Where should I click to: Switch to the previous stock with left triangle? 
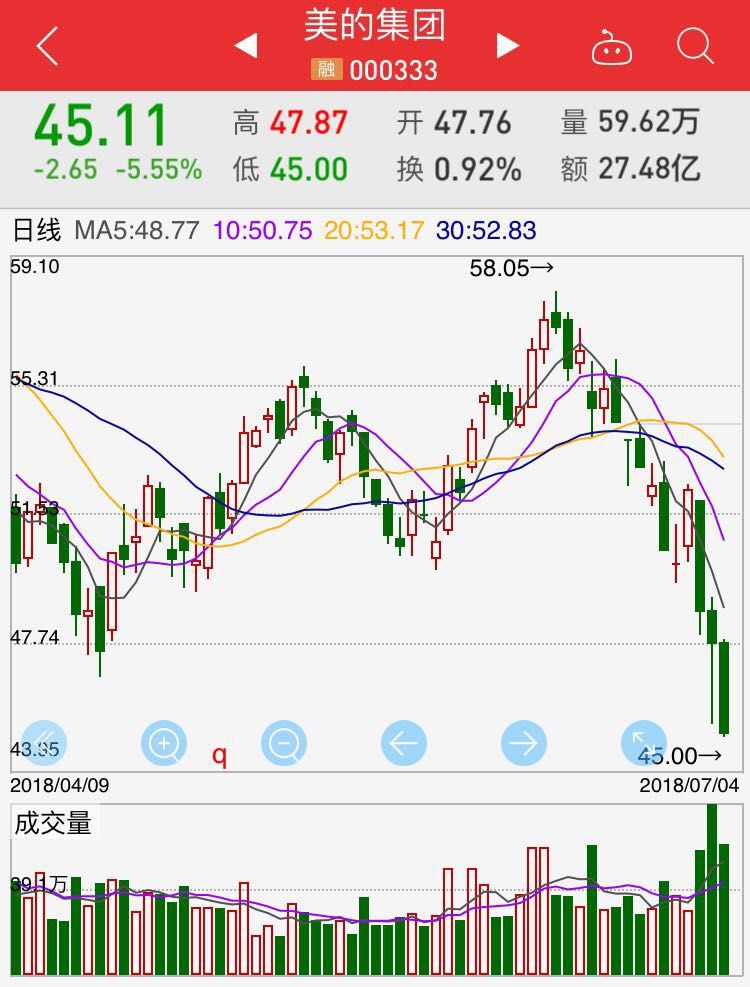[x=246, y=45]
